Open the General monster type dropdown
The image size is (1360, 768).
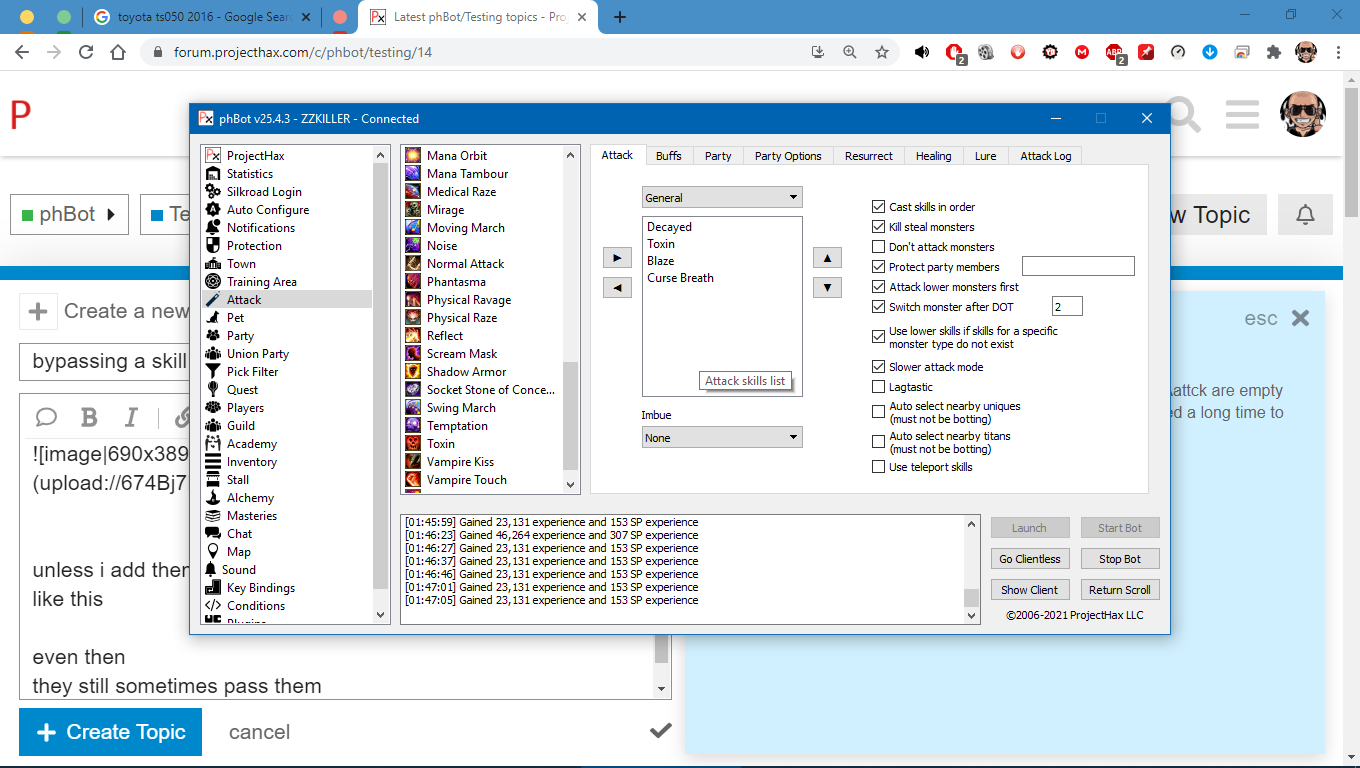[721, 198]
